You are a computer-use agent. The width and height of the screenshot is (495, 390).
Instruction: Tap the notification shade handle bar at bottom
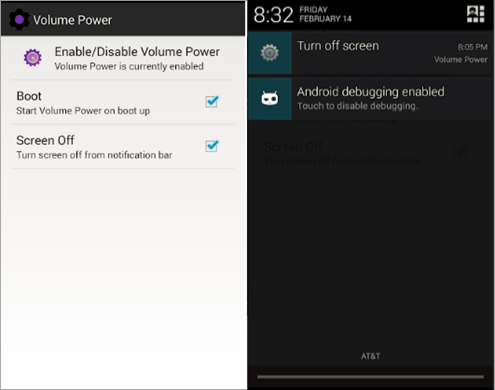point(370,377)
